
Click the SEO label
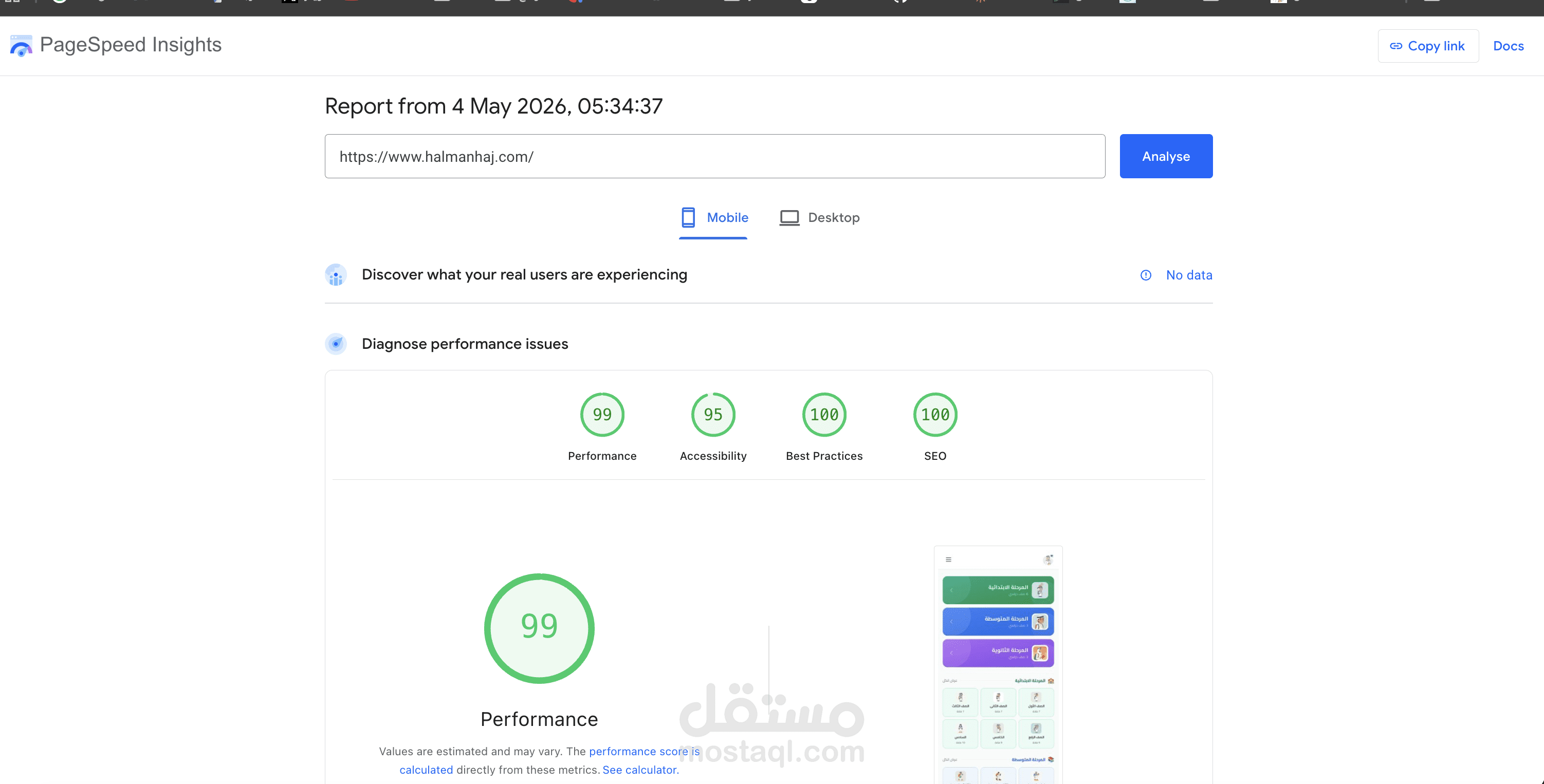click(x=935, y=456)
